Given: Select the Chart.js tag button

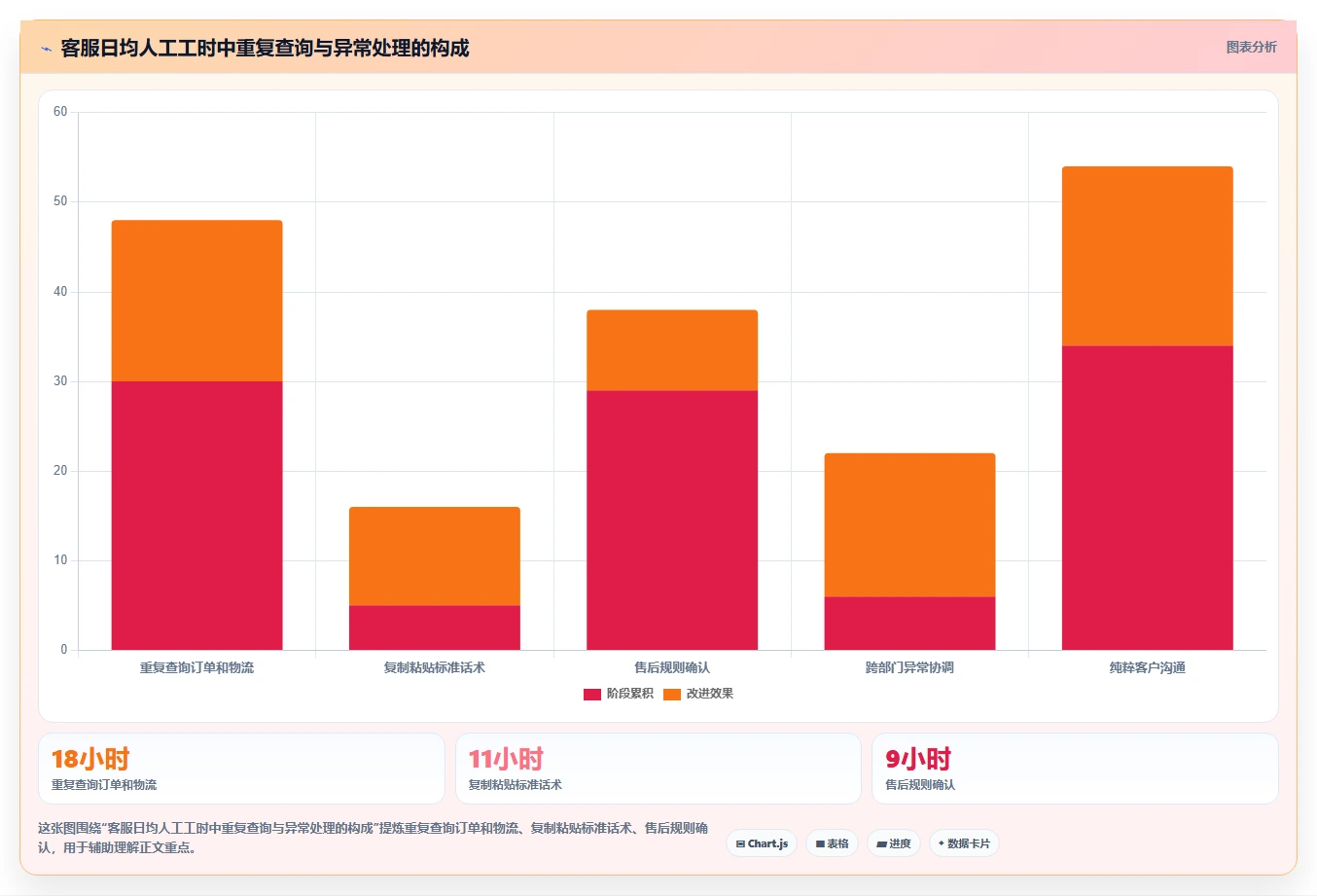Looking at the screenshot, I should (762, 843).
